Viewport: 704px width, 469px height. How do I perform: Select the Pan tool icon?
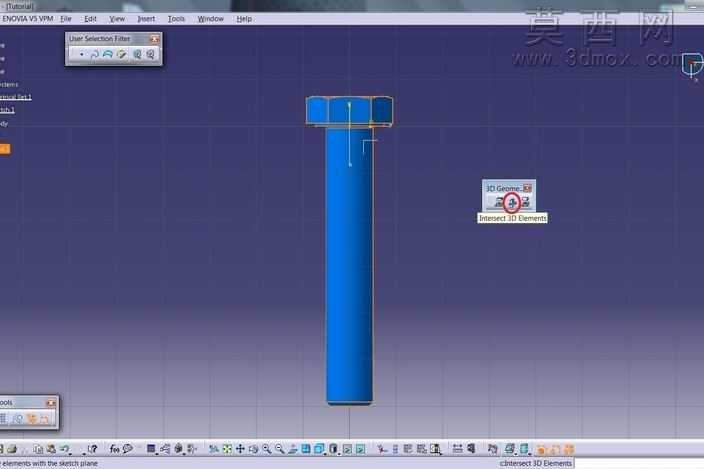click(240, 449)
